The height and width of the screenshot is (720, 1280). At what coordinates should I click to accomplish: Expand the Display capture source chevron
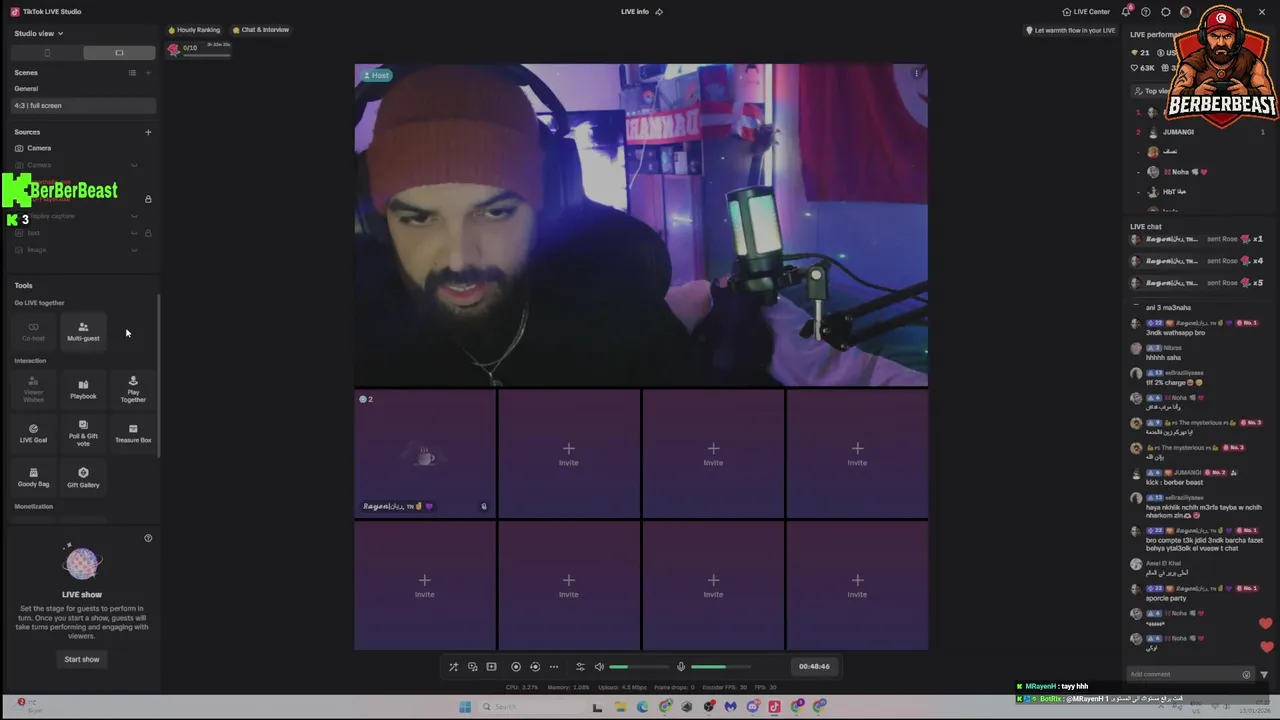(x=134, y=216)
